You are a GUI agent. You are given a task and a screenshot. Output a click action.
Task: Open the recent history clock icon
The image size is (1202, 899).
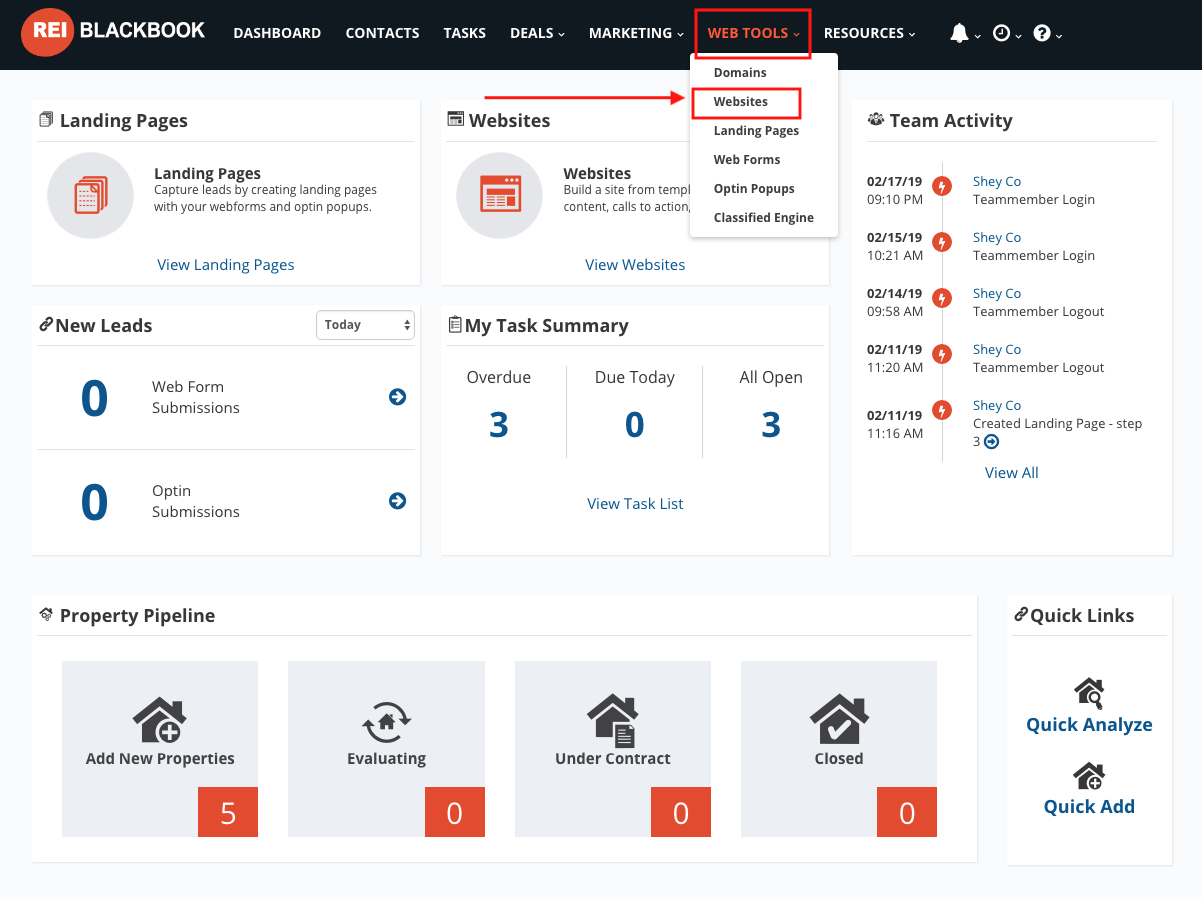click(x=1001, y=33)
